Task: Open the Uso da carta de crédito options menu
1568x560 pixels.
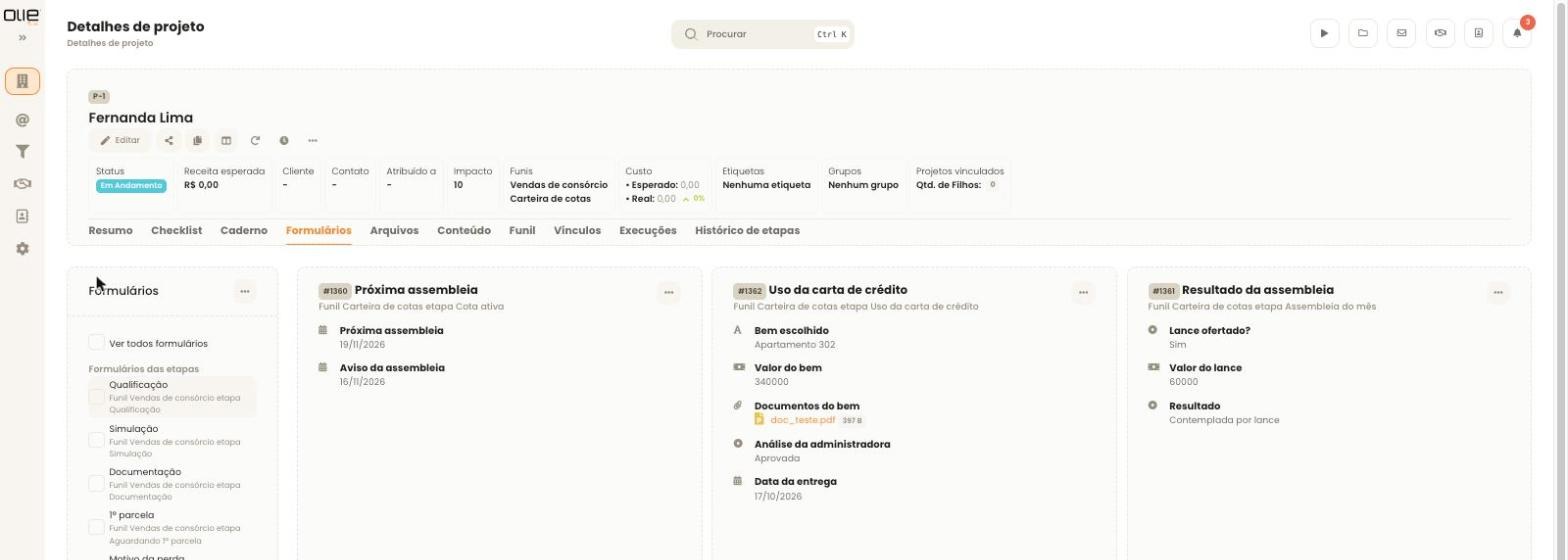Action: (1083, 293)
